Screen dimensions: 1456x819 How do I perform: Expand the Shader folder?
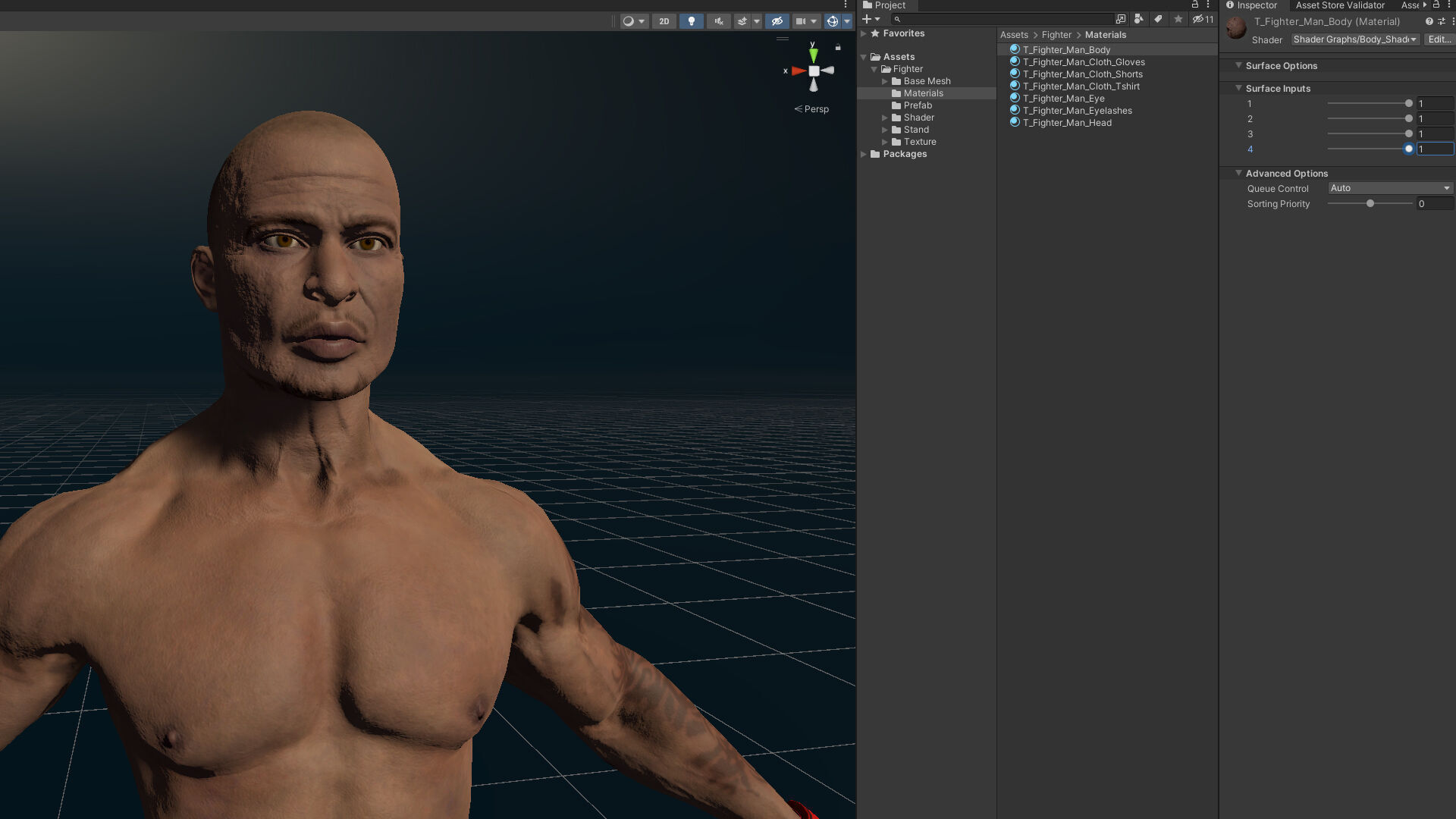click(x=884, y=118)
